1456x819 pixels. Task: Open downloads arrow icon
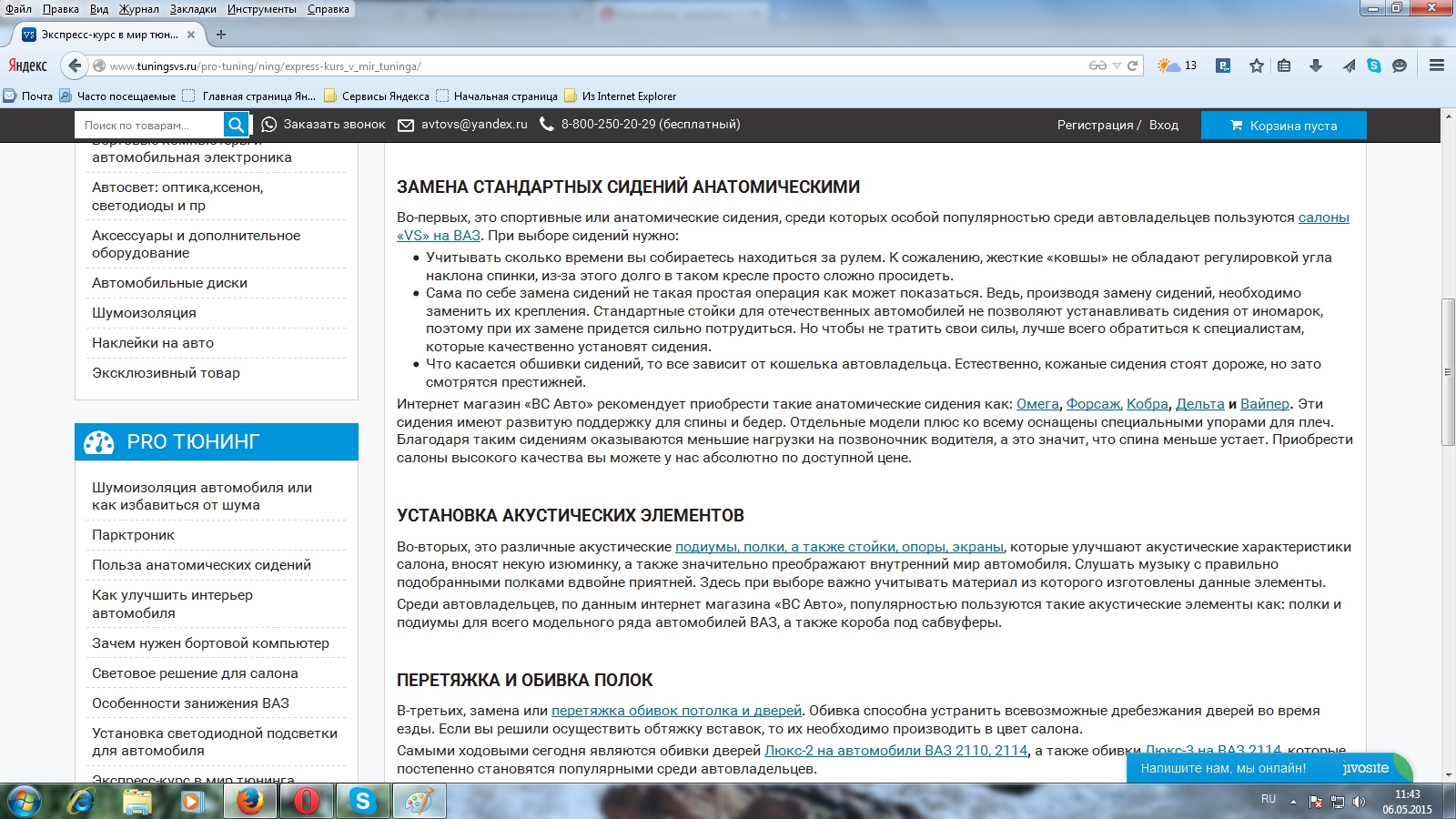point(1315,66)
